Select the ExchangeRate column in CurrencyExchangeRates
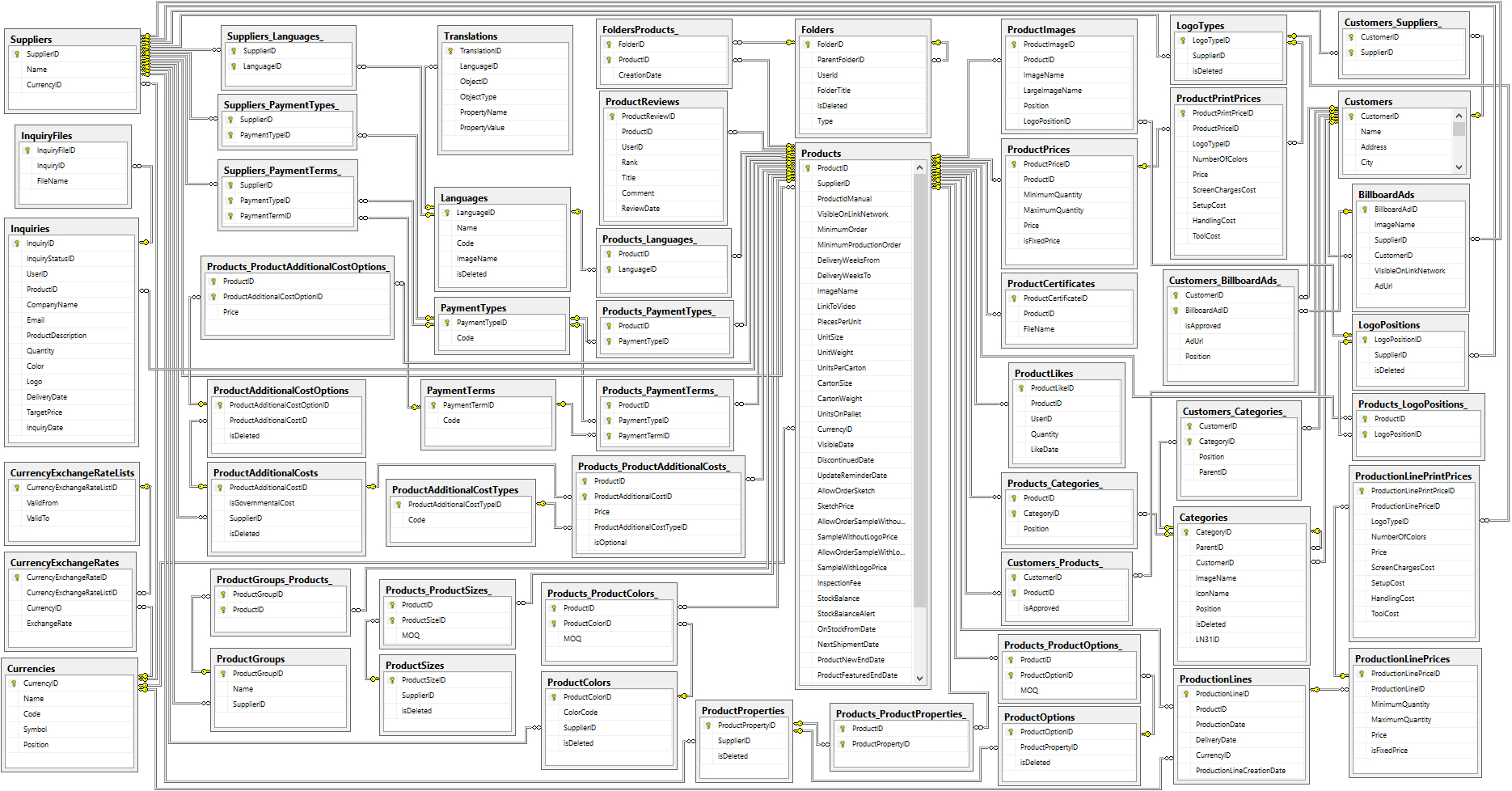This screenshot has height=791, width=1512. click(70, 624)
